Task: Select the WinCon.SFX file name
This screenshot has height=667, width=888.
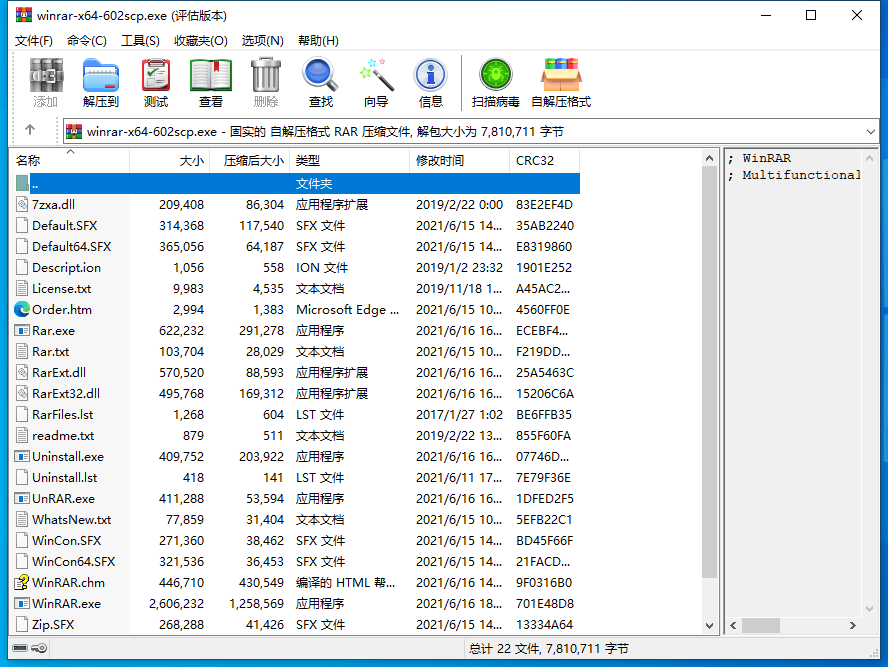Action: 66,540
